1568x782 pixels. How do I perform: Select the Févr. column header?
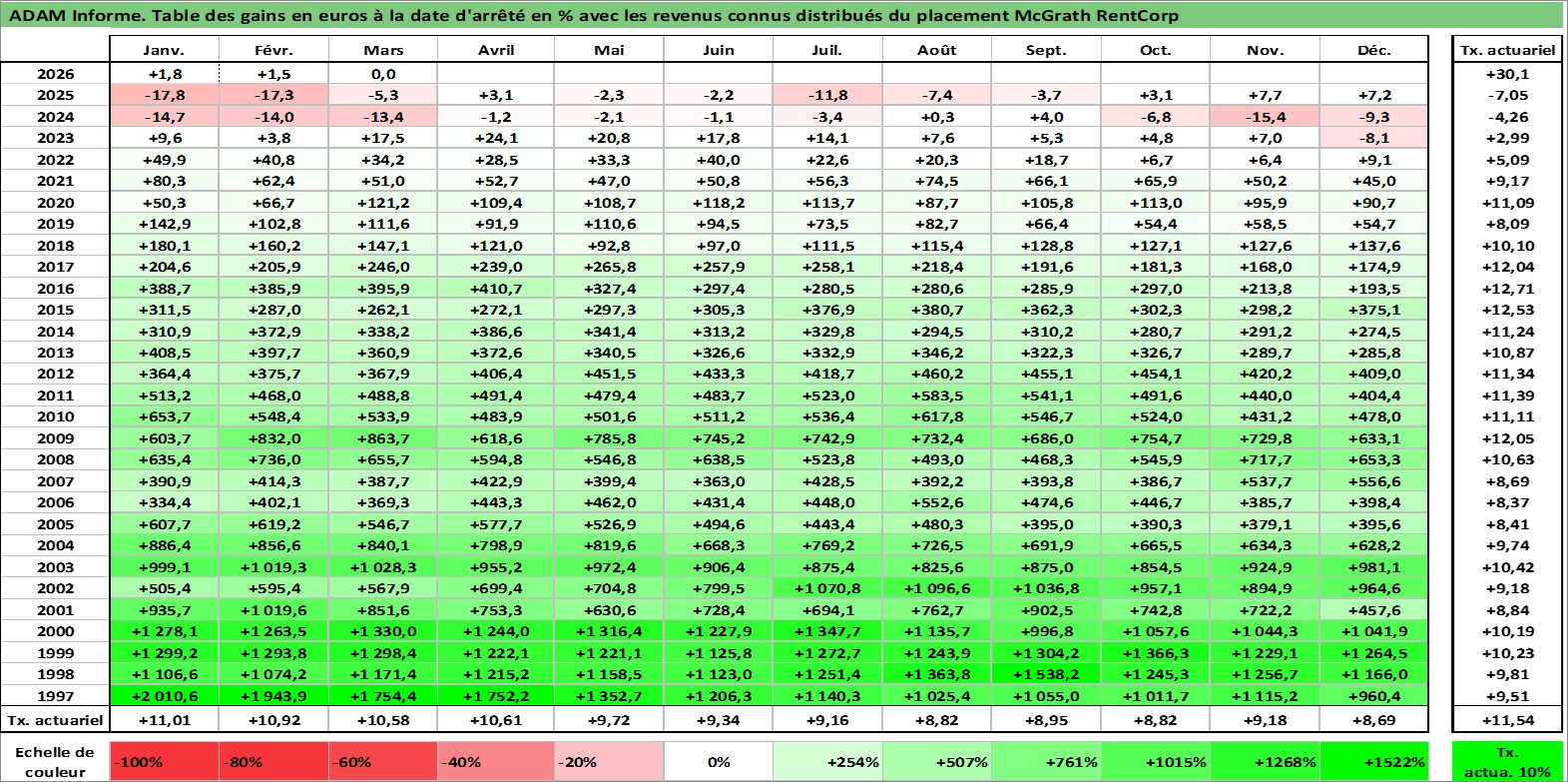tap(273, 50)
